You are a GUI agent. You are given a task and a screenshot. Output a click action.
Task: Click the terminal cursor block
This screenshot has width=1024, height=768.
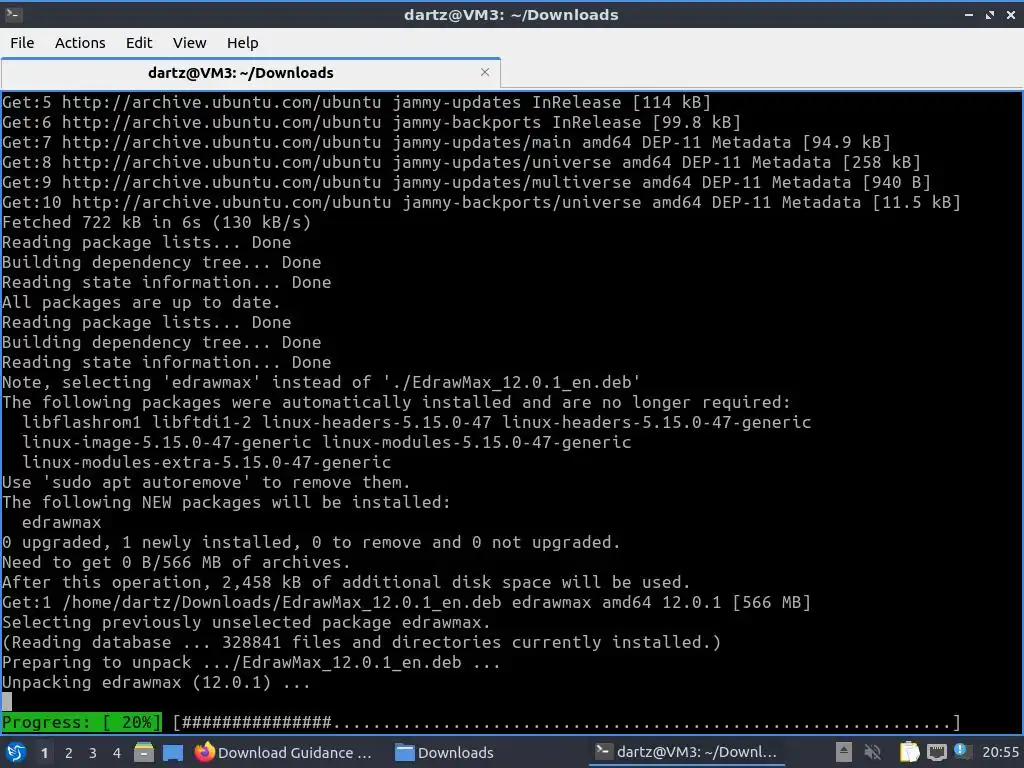(x=7, y=702)
